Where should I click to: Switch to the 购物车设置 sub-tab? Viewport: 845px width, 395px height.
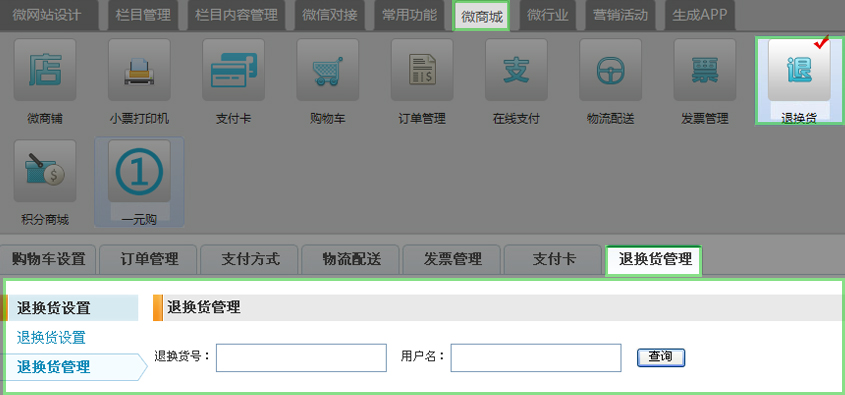(49, 259)
